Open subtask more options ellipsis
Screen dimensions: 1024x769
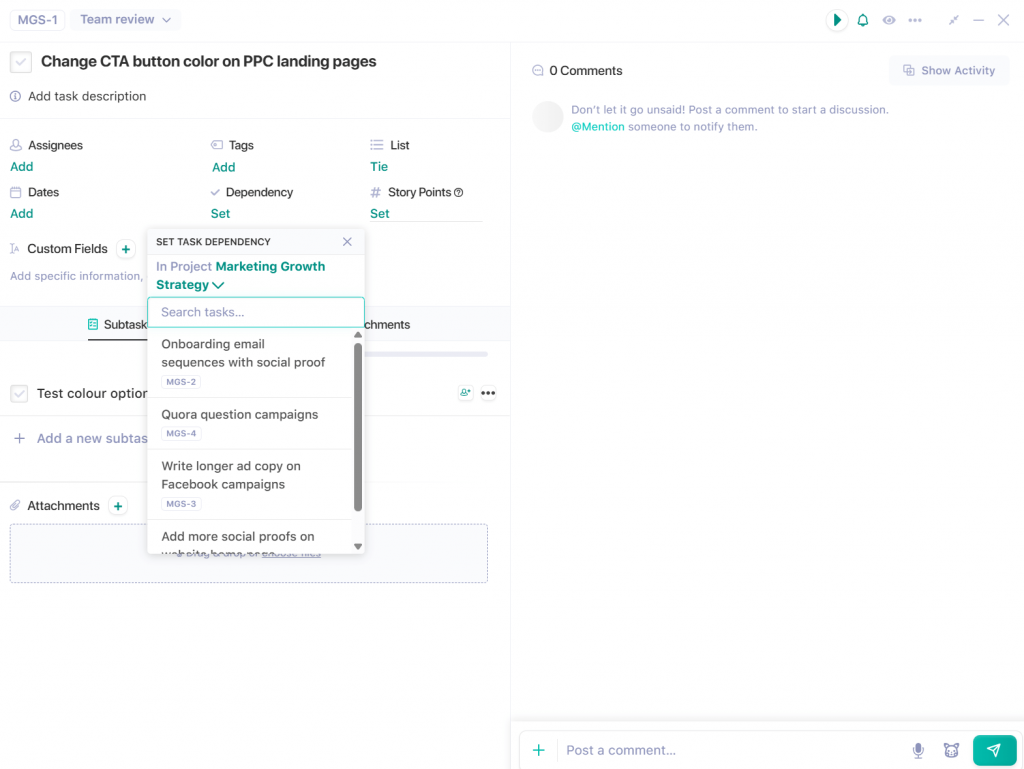coord(488,393)
